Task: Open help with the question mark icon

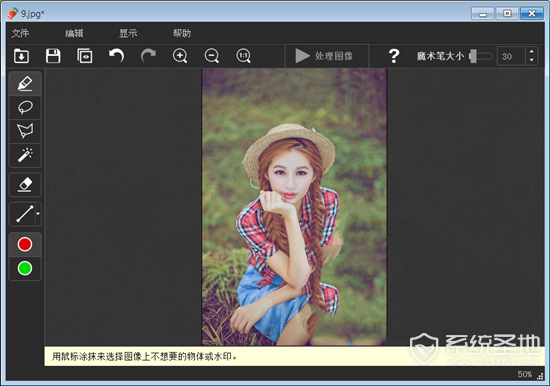Action: point(394,56)
